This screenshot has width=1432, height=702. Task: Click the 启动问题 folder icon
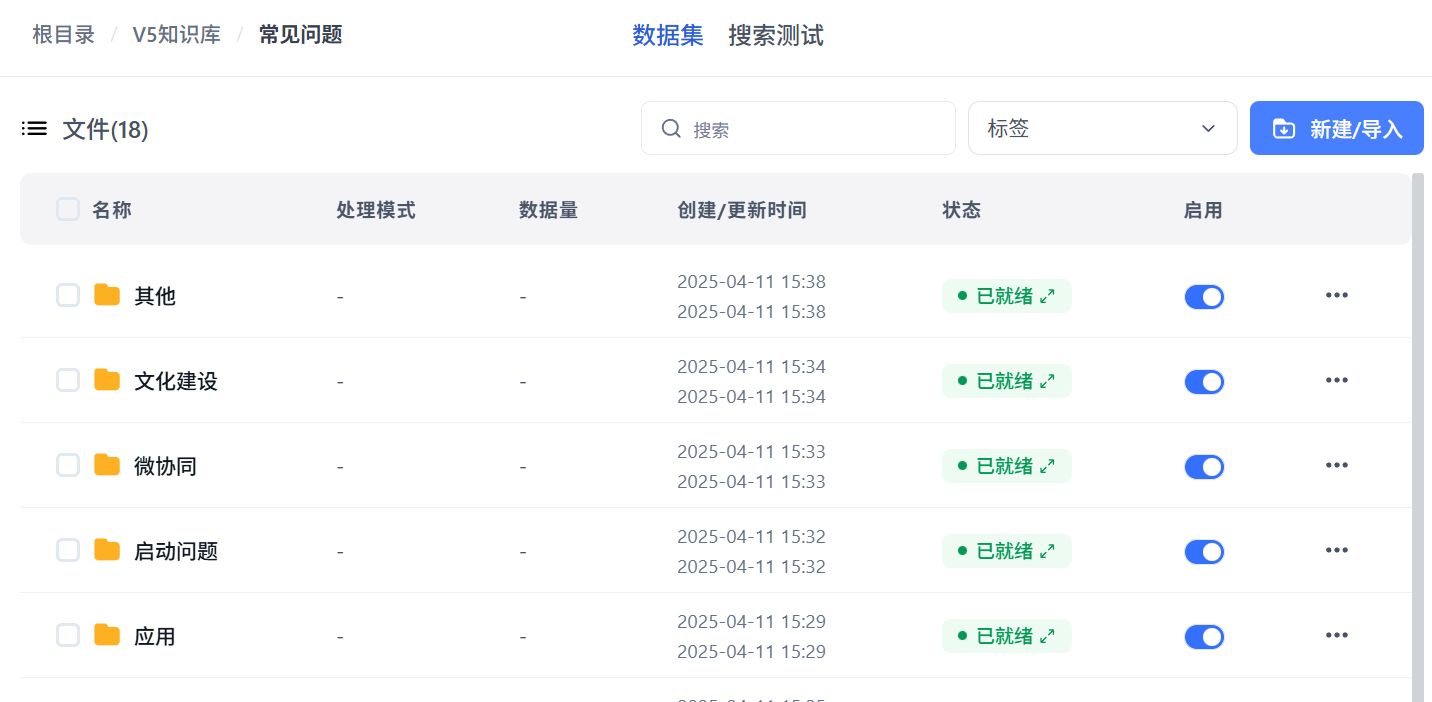tap(107, 550)
